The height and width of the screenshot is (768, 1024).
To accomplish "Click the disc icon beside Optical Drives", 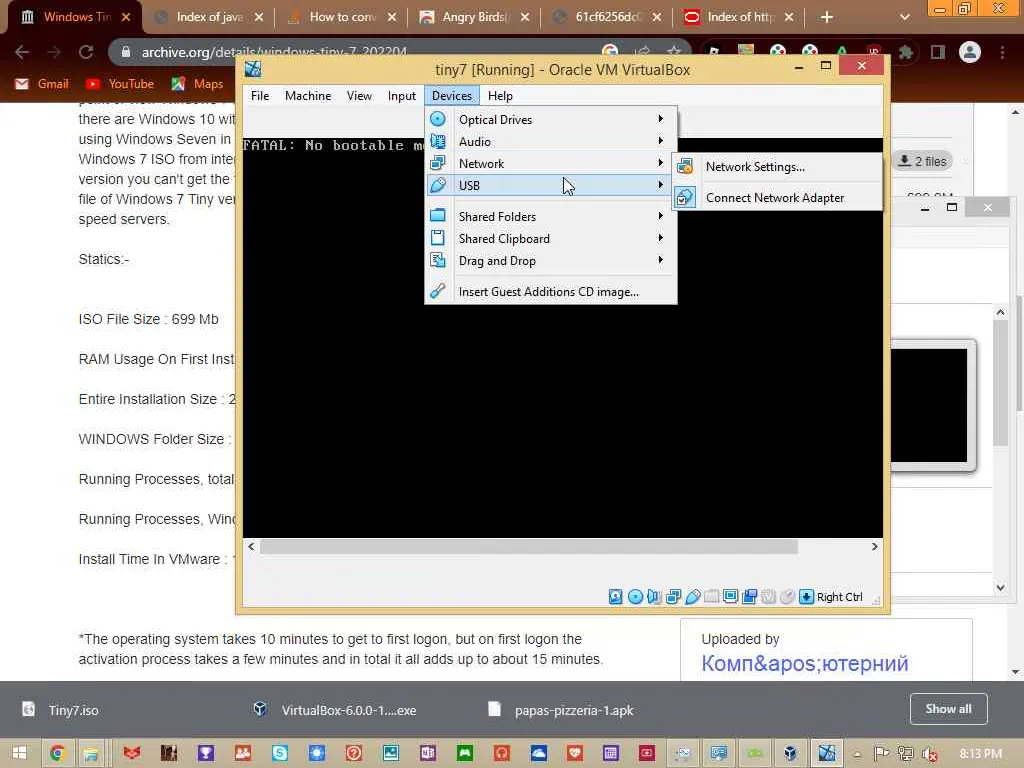I will click(438, 119).
